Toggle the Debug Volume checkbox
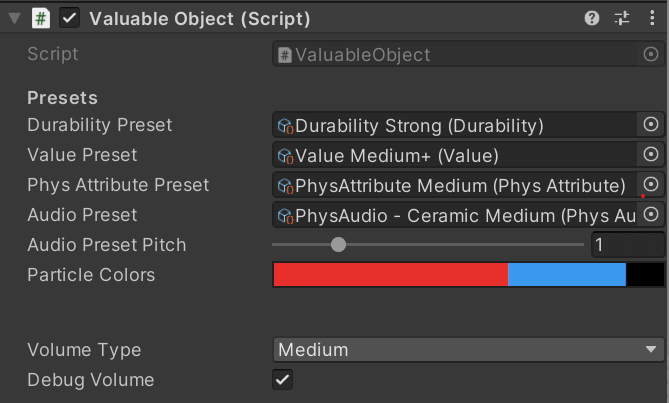Screen dimensions: 669x403 tap(283, 380)
